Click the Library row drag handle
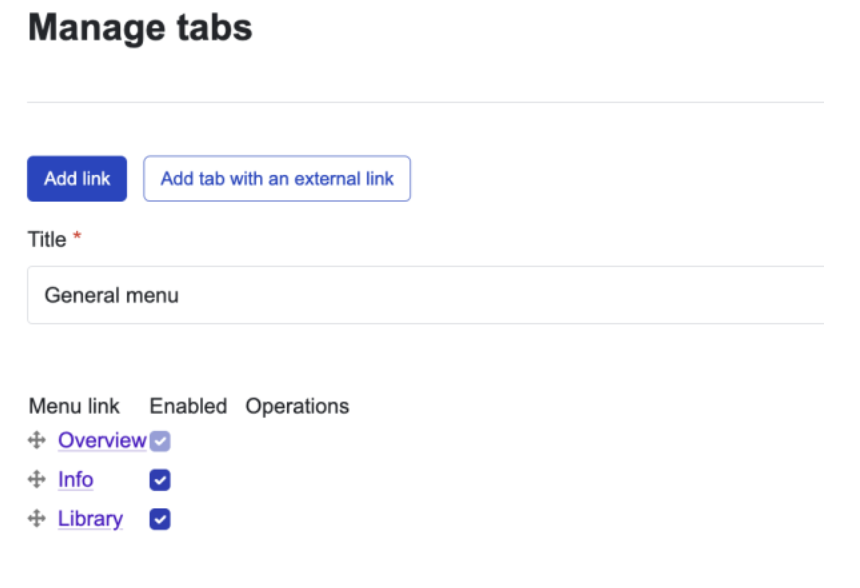 (37, 519)
